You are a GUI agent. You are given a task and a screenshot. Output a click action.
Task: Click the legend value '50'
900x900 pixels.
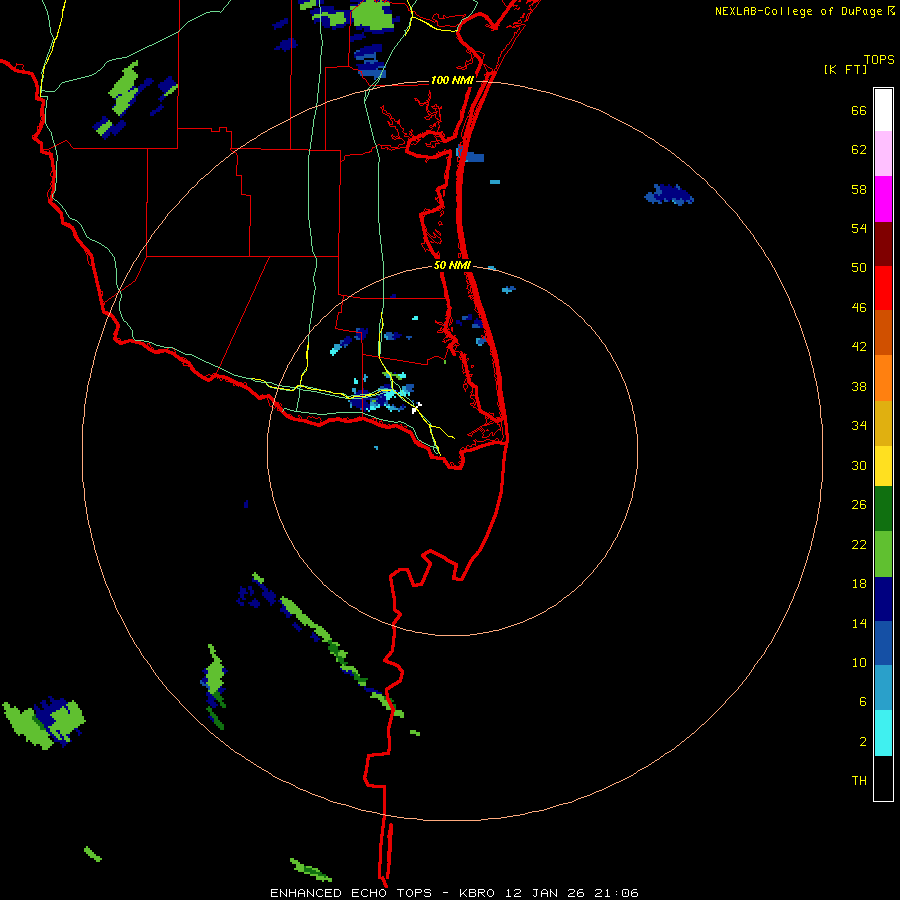tap(859, 267)
